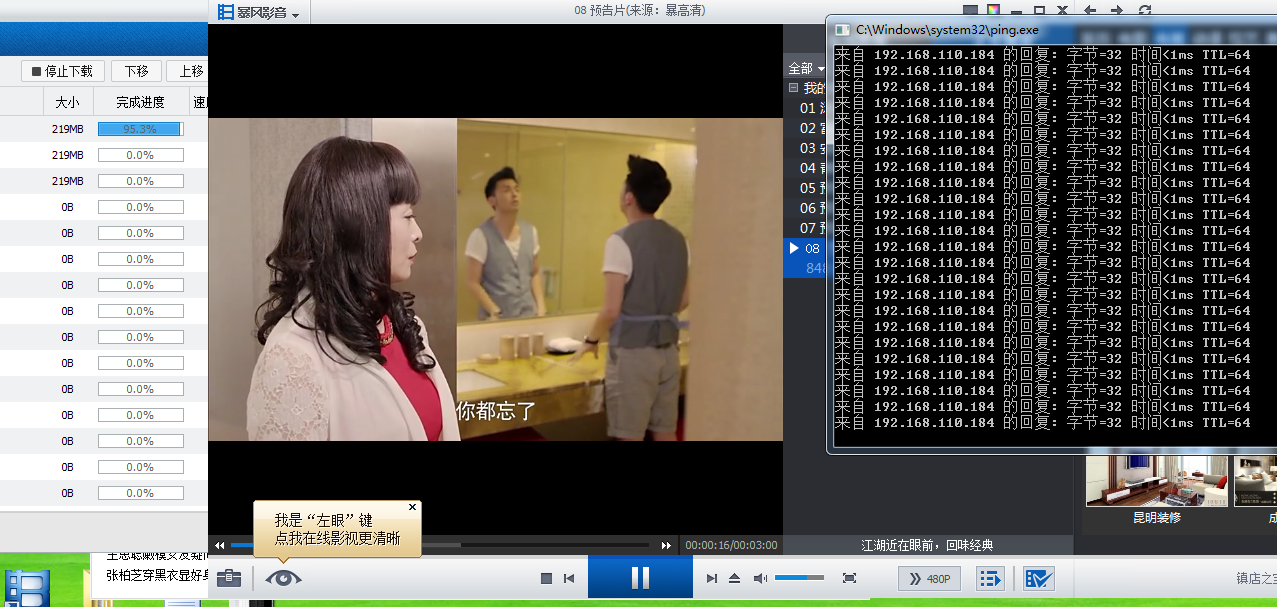Sort by the 大小 column header
Screen dimensions: 1277x607
(67, 102)
